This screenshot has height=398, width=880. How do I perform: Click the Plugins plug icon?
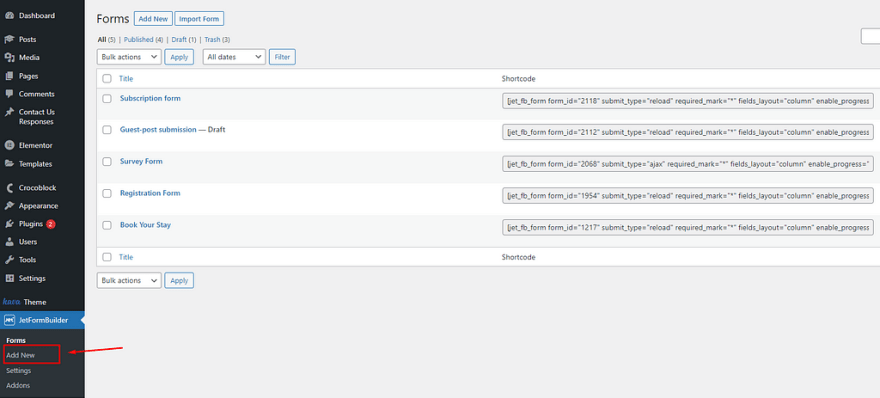(x=9, y=223)
